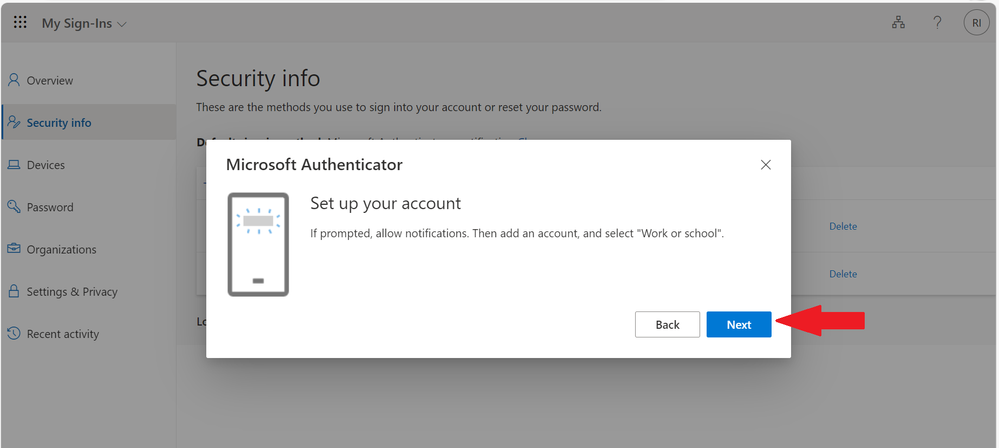This screenshot has height=448, width=999.
Task: Click the Organizations briefcase icon
Action: (x=14, y=249)
